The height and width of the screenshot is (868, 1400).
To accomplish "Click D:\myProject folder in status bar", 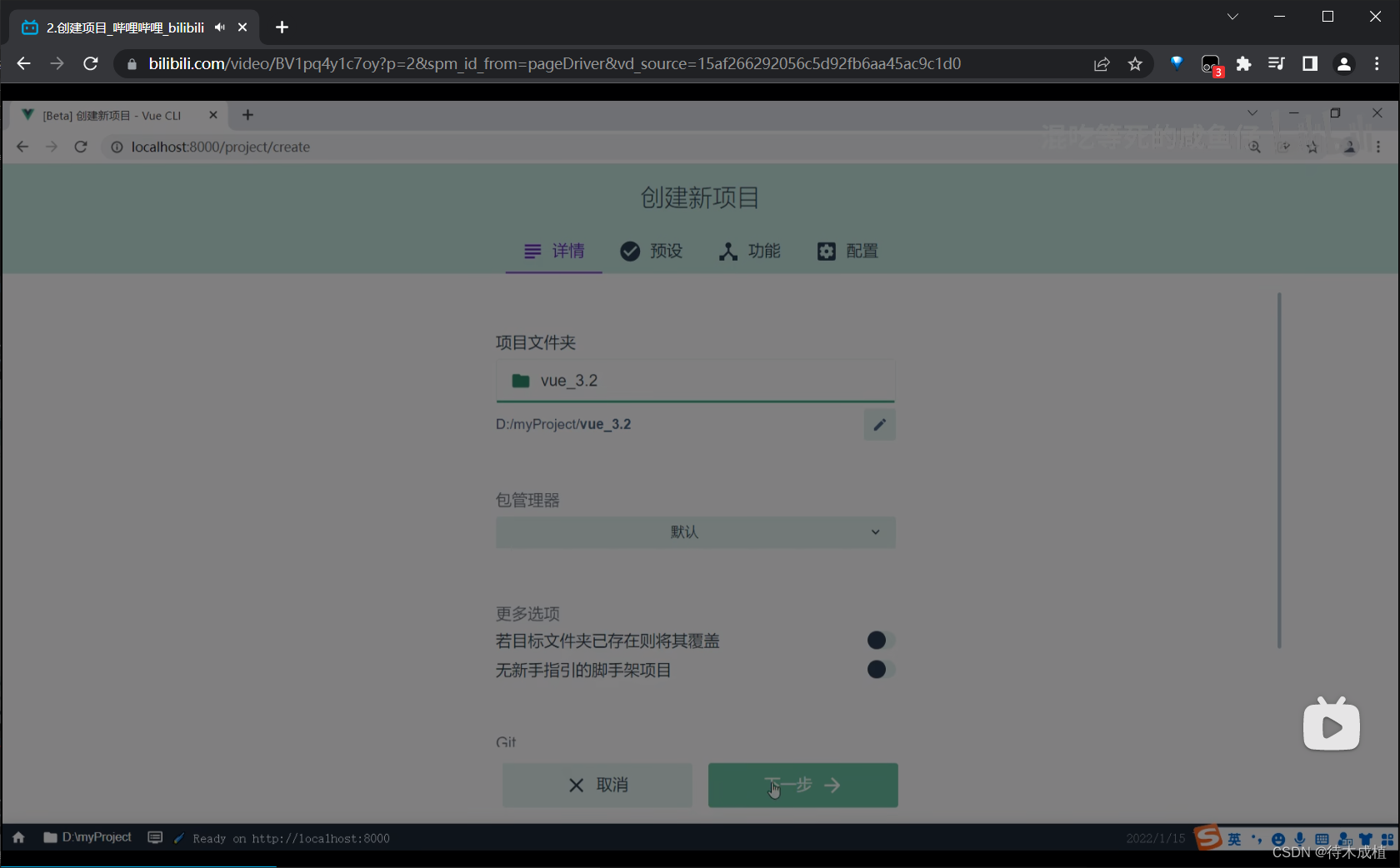I will click(87, 837).
